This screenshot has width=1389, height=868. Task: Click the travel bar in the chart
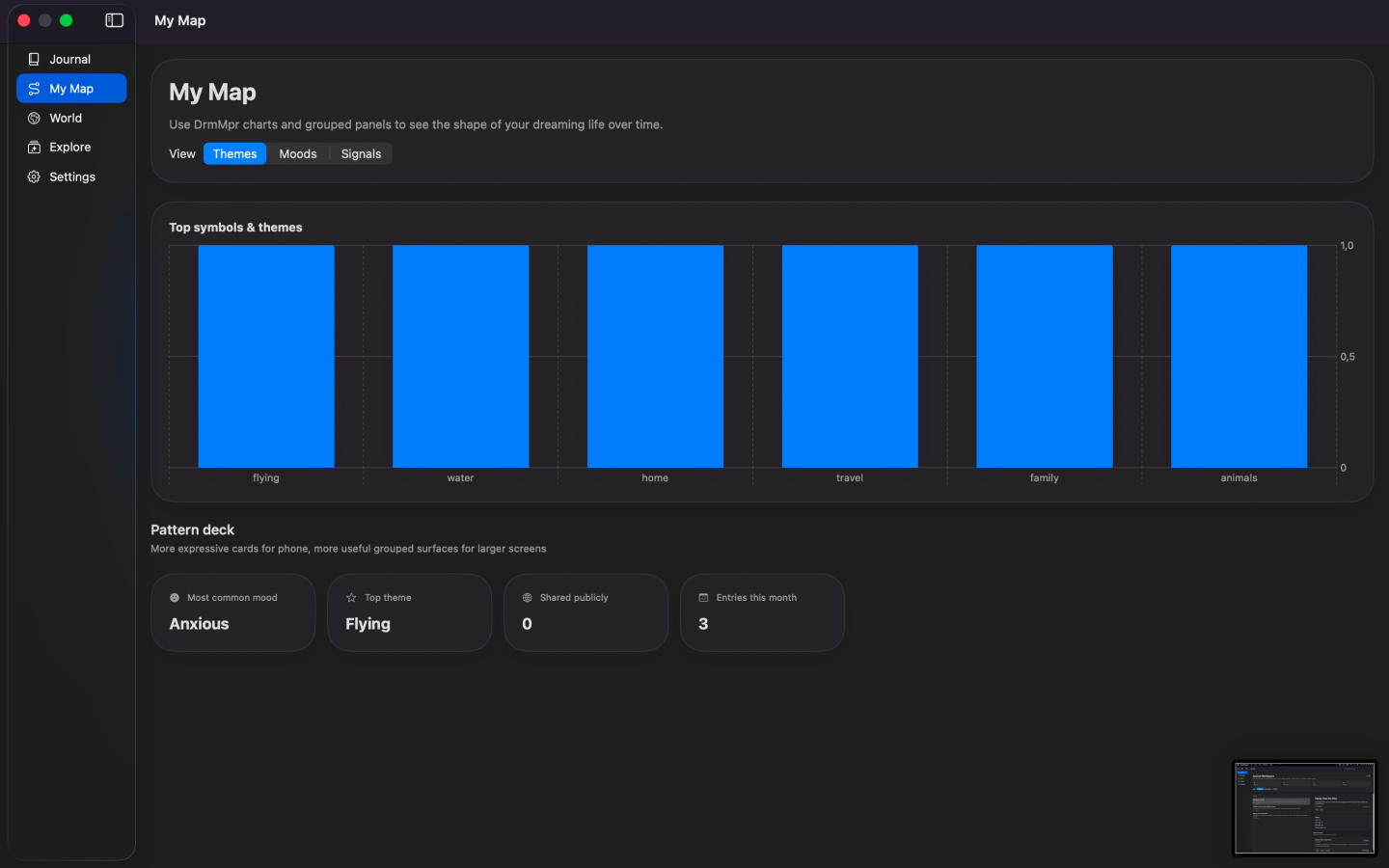pos(850,357)
